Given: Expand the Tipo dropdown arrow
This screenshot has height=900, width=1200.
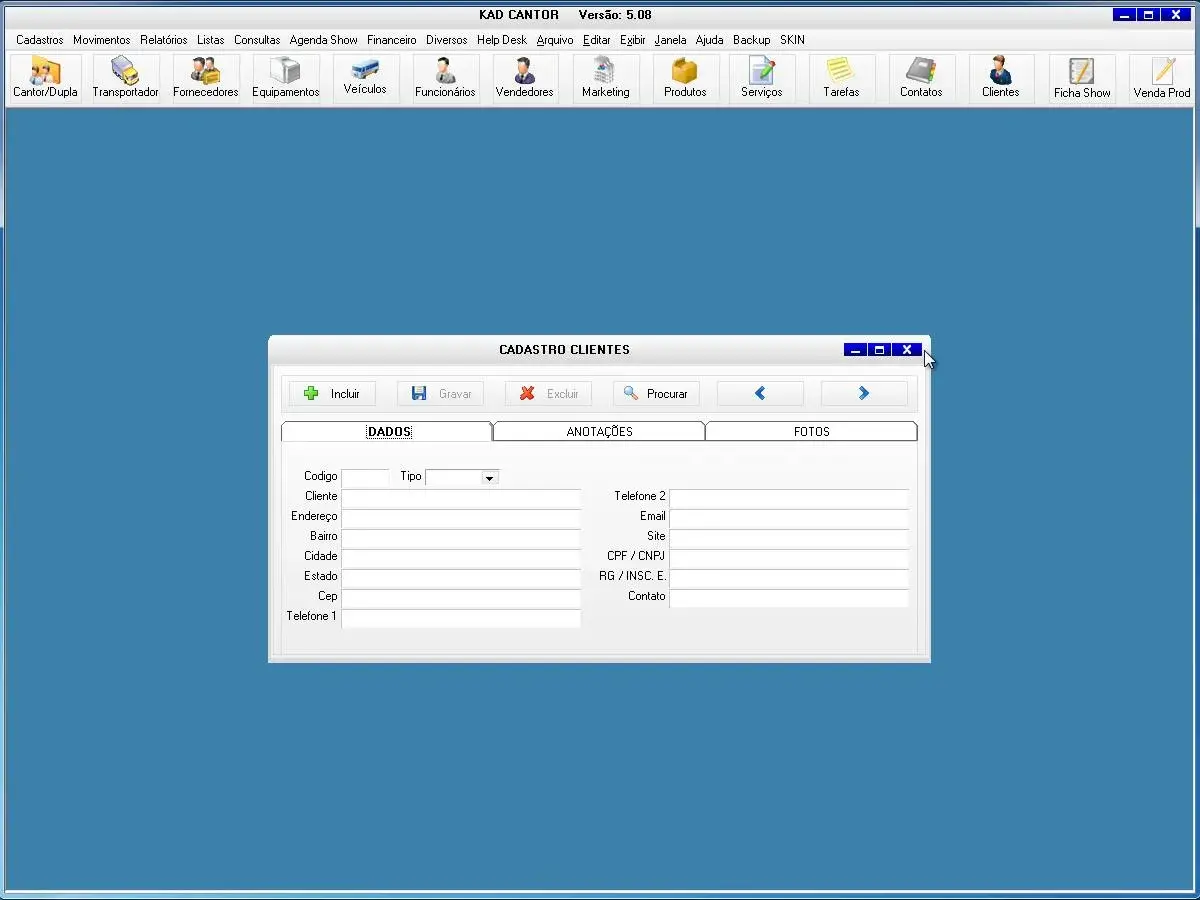Looking at the screenshot, I should coord(489,478).
